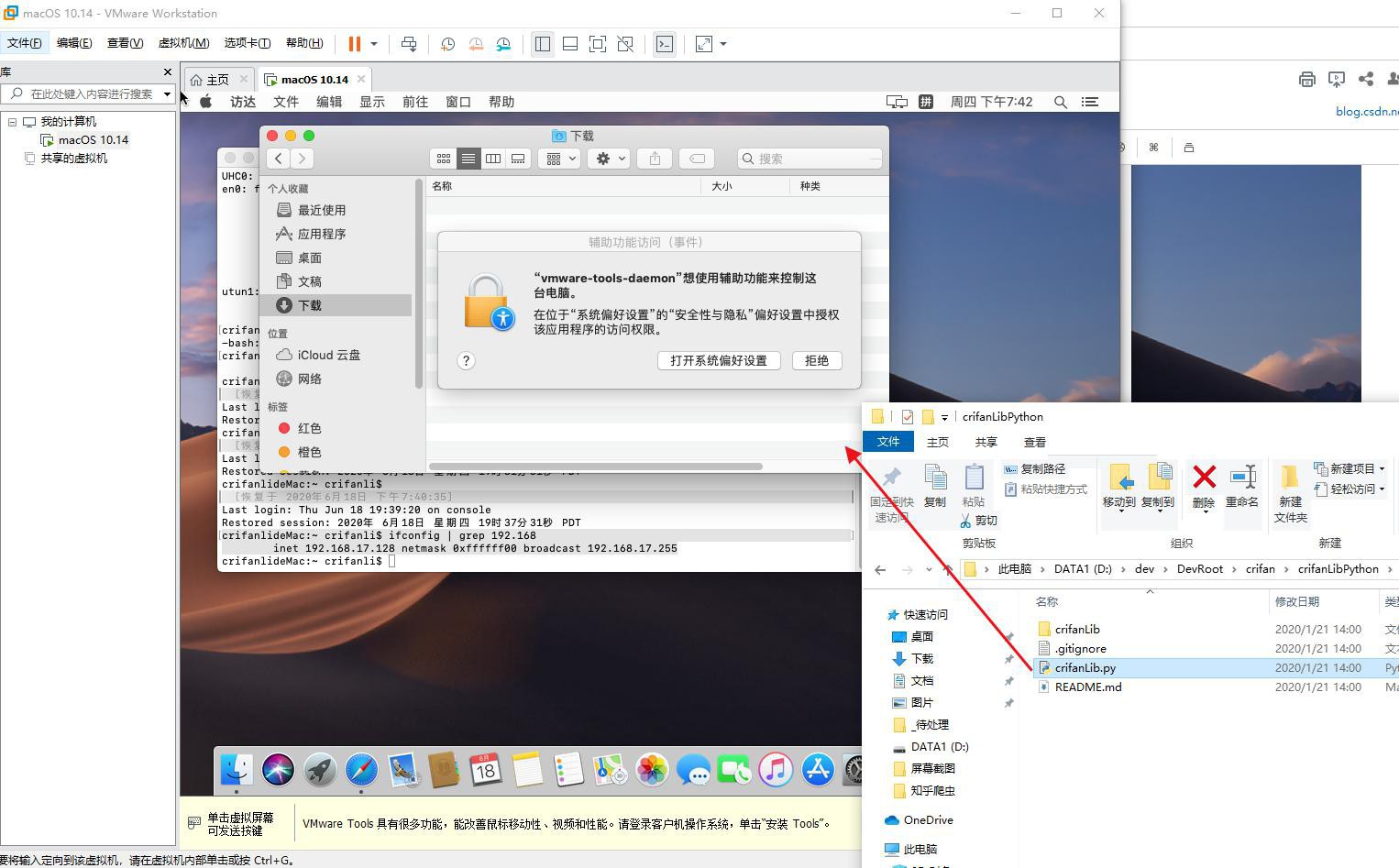Select 共享的虚拟机 in the library
This screenshot has height=868, width=1399.
pos(73,158)
